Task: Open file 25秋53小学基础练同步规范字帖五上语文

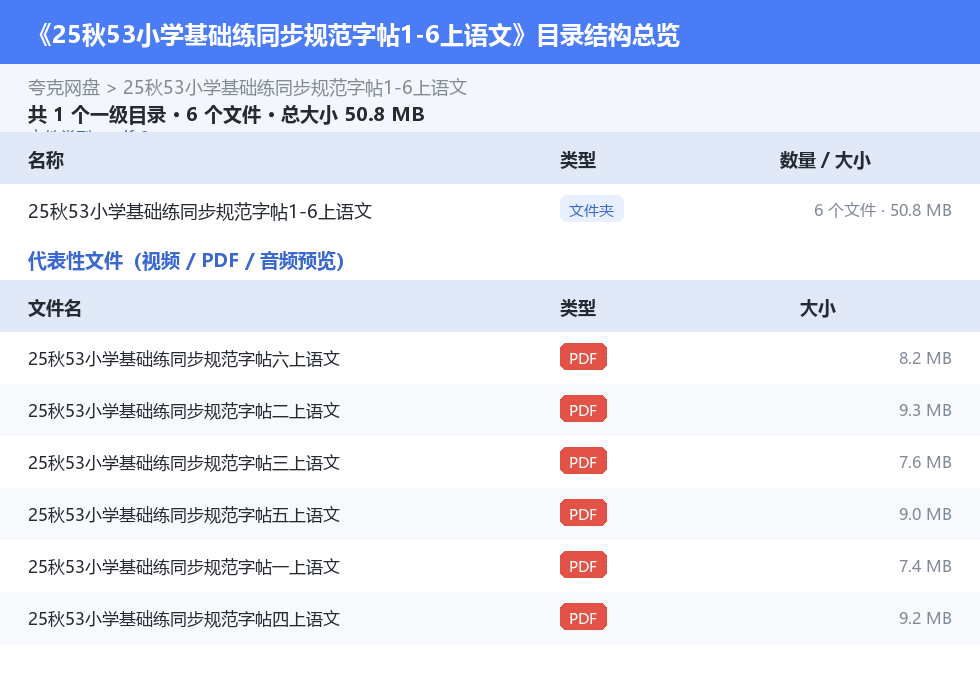Action: point(184,515)
